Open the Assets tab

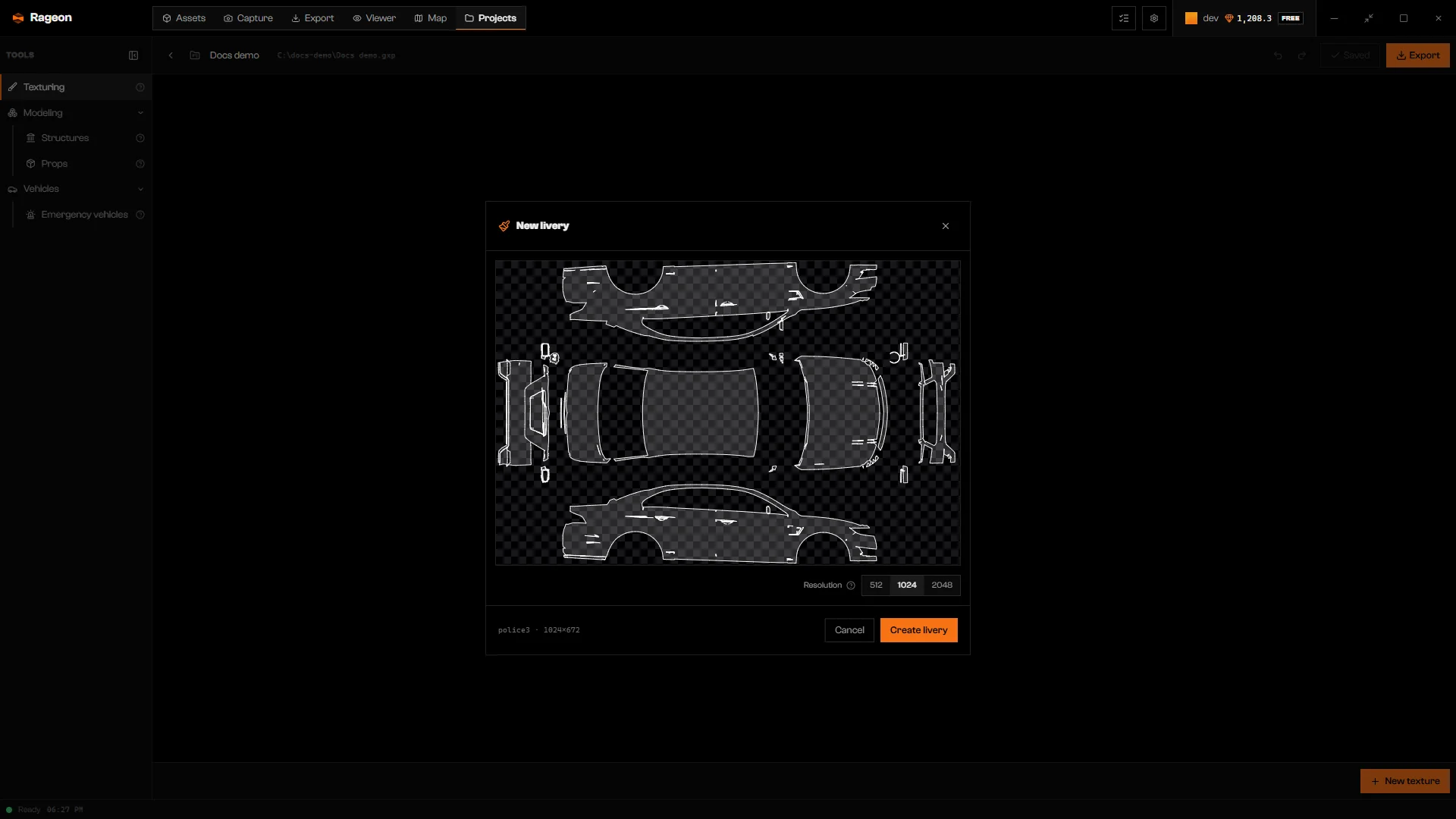click(x=184, y=18)
